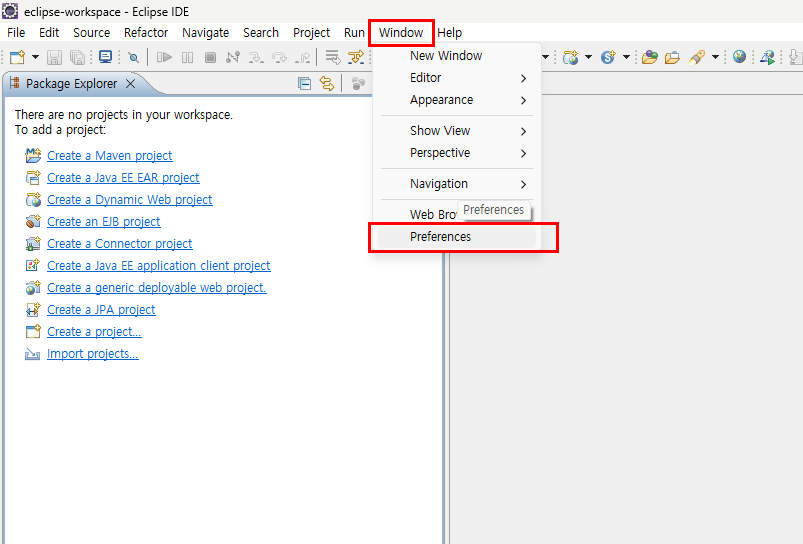Viewport: 803px width, 544px height.
Task: Open the Help menu
Action: (x=450, y=33)
